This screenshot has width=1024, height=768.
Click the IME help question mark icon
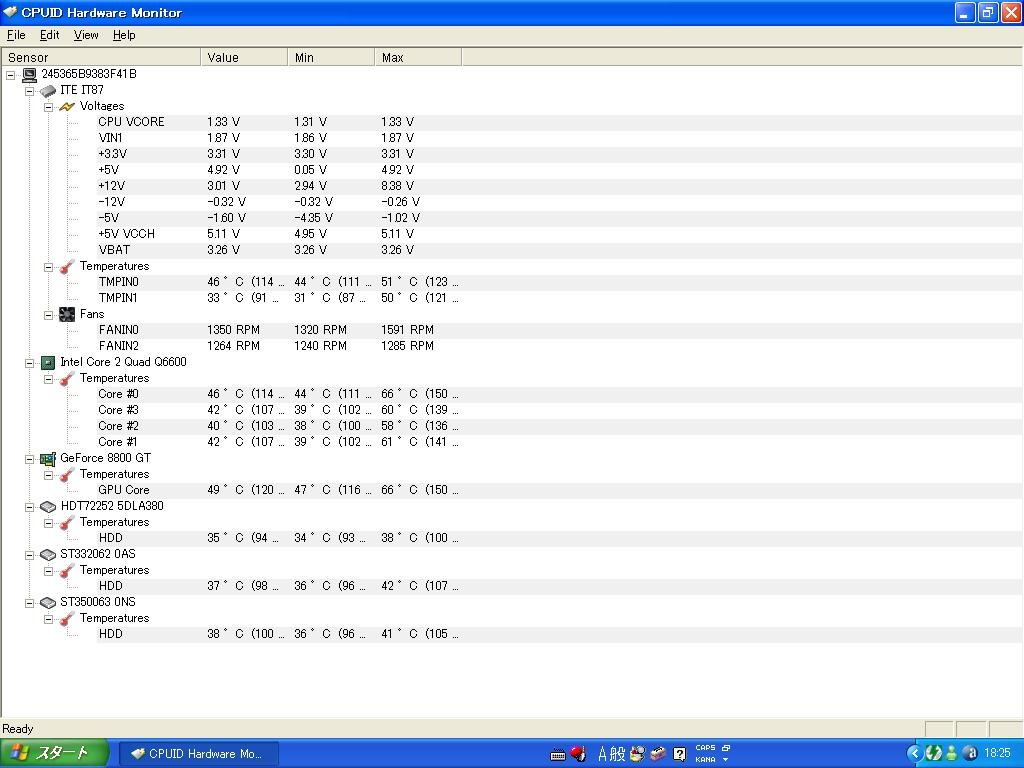(x=679, y=754)
